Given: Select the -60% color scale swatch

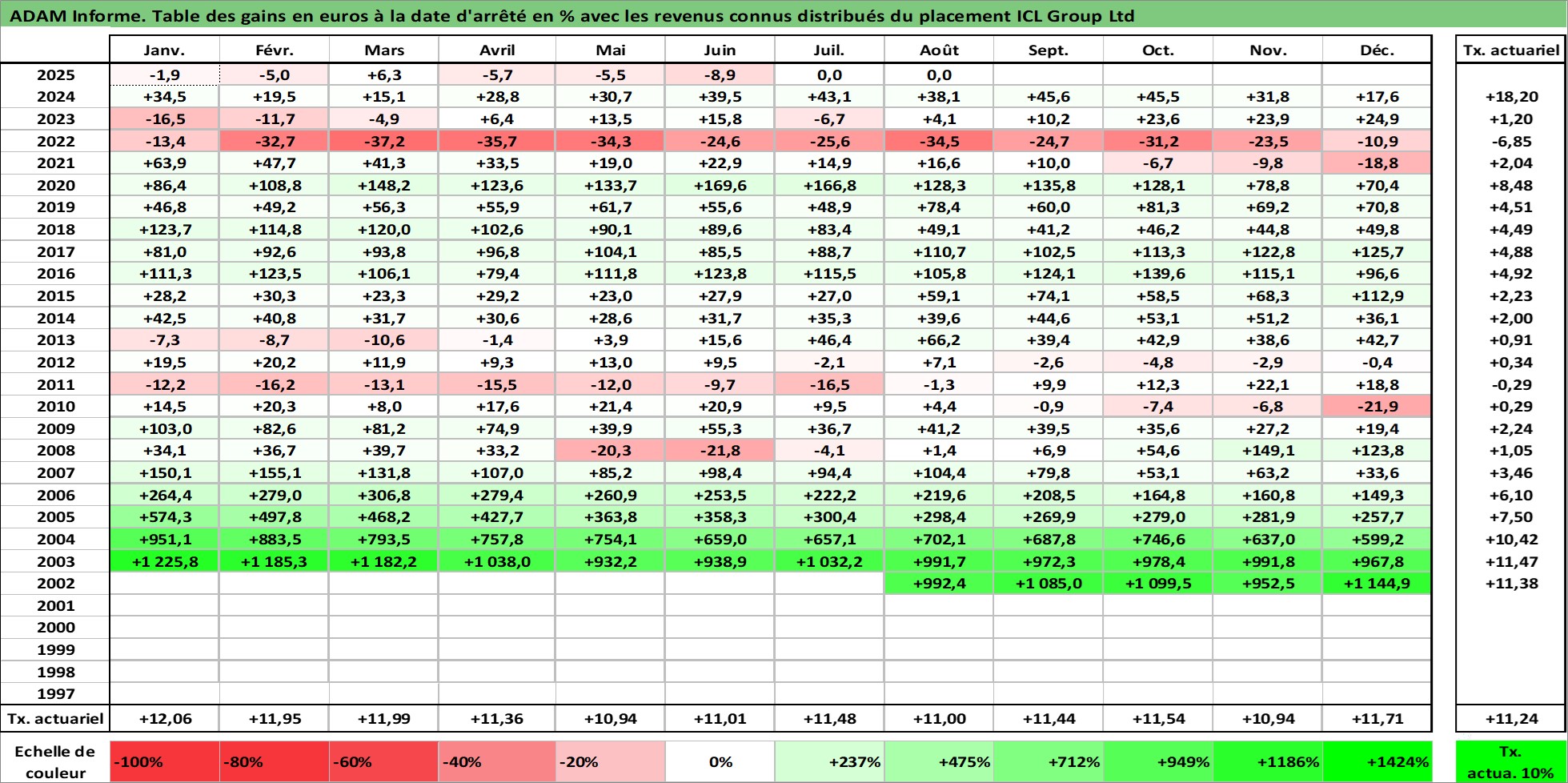Looking at the screenshot, I should coord(383,761).
